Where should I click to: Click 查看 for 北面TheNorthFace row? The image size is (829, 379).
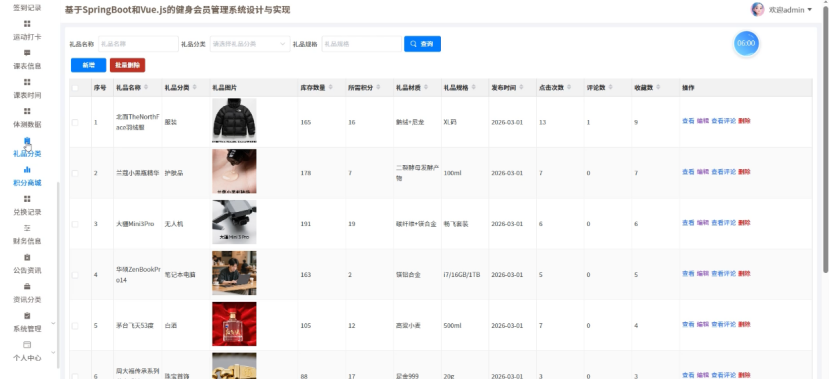point(688,121)
